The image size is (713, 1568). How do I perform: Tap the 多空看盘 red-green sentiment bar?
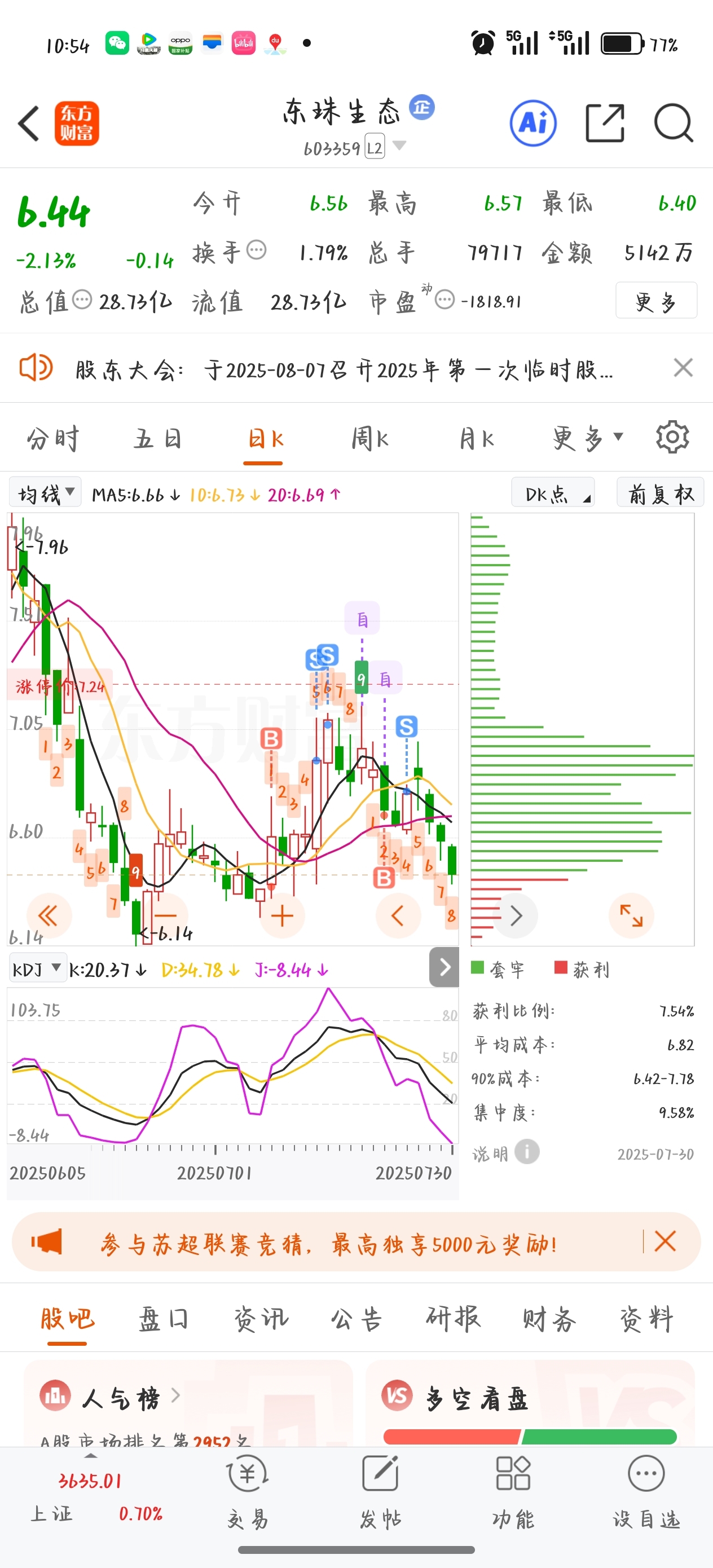click(530, 1437)
